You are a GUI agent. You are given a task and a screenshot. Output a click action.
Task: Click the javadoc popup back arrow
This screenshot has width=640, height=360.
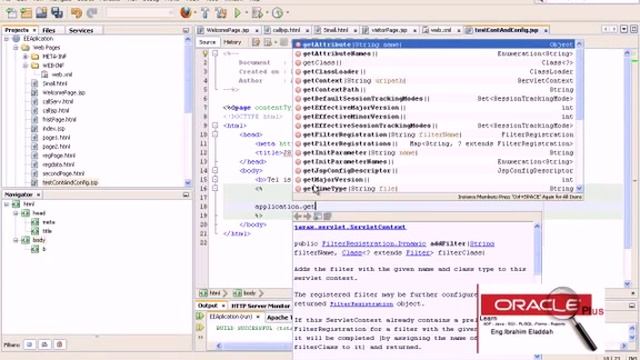click(x=298, y=216)
